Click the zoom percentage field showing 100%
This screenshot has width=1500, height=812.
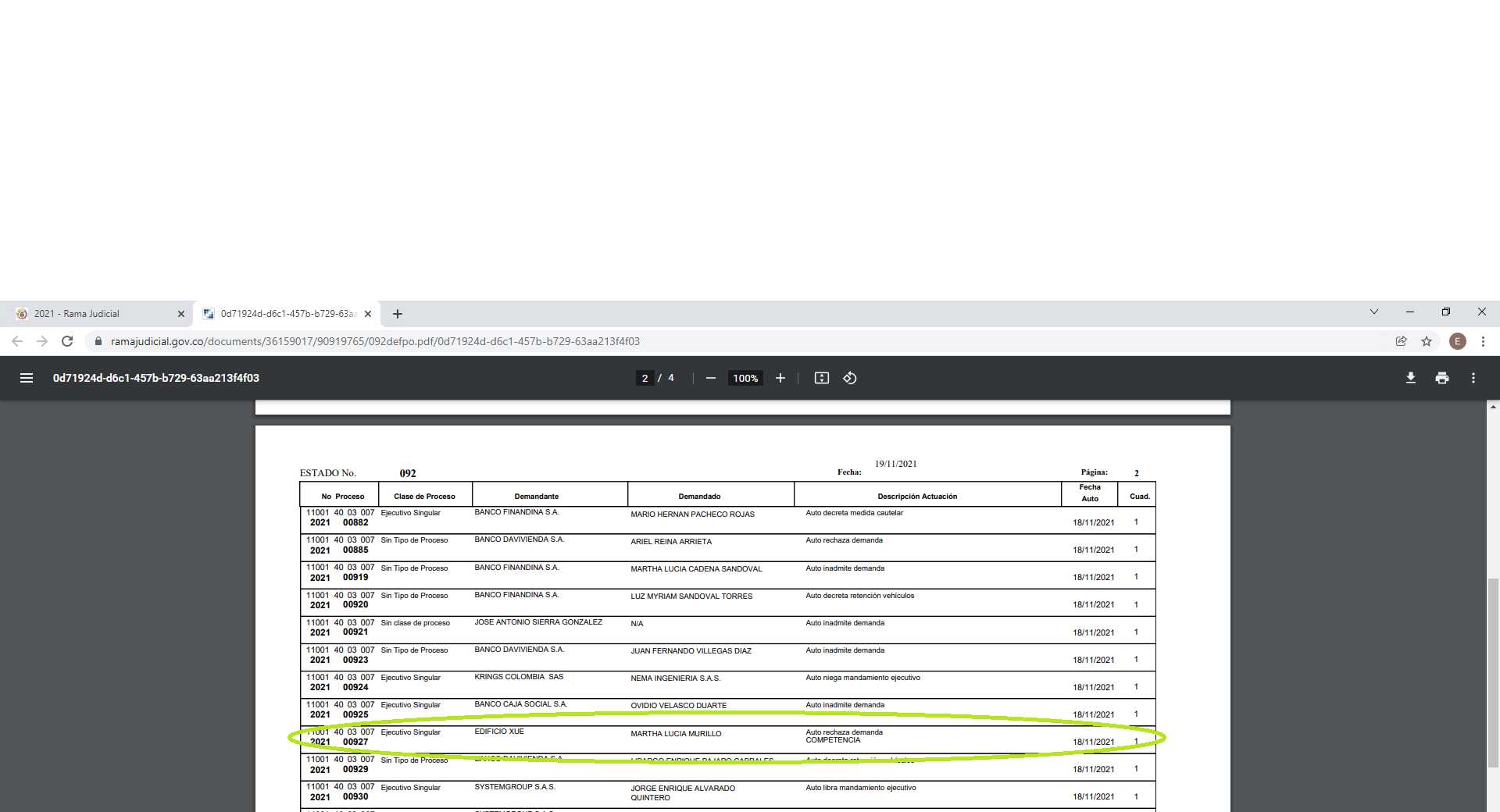tap(745, 378)
